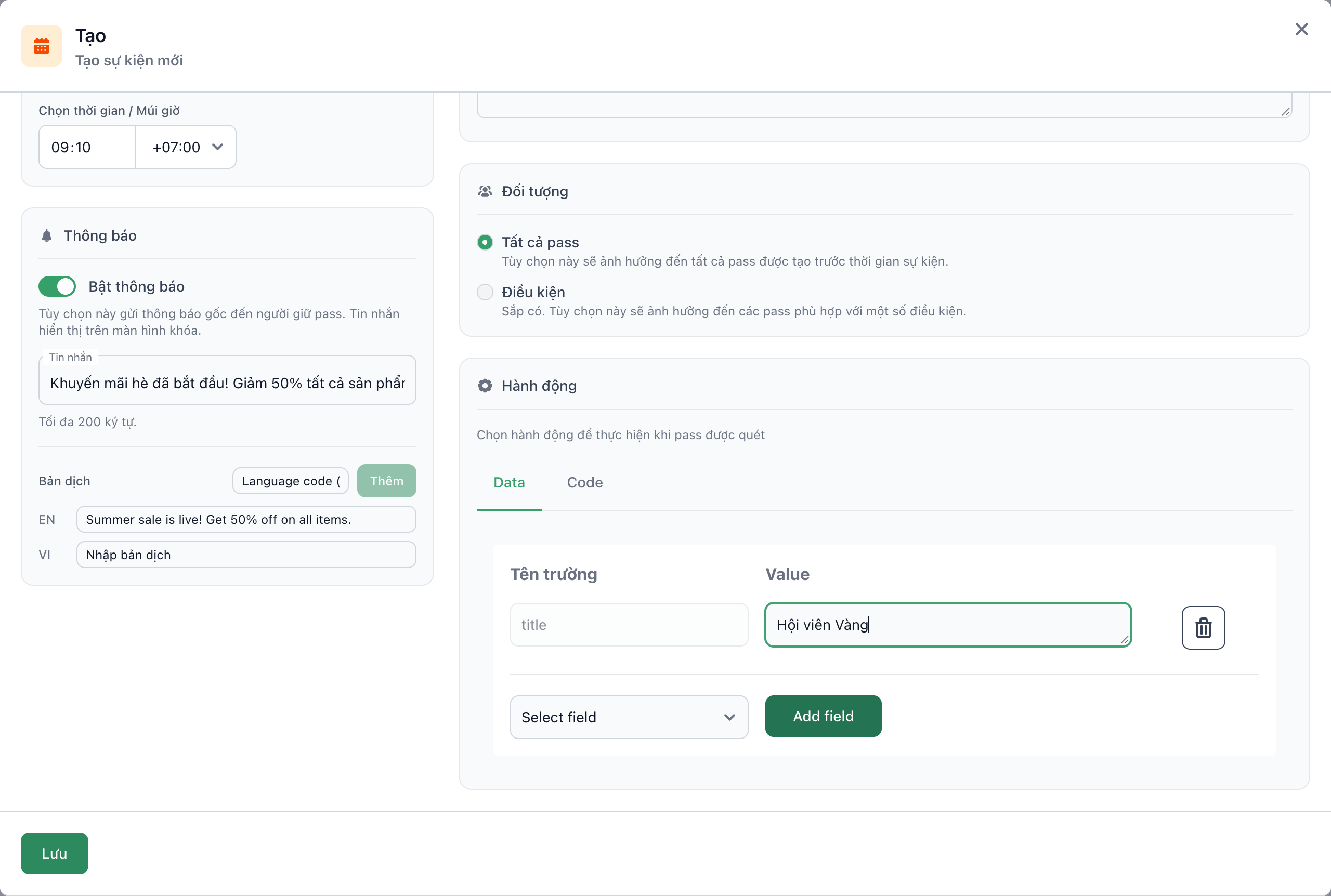
Task: Save the event with Lưu button
Action: 54,853
